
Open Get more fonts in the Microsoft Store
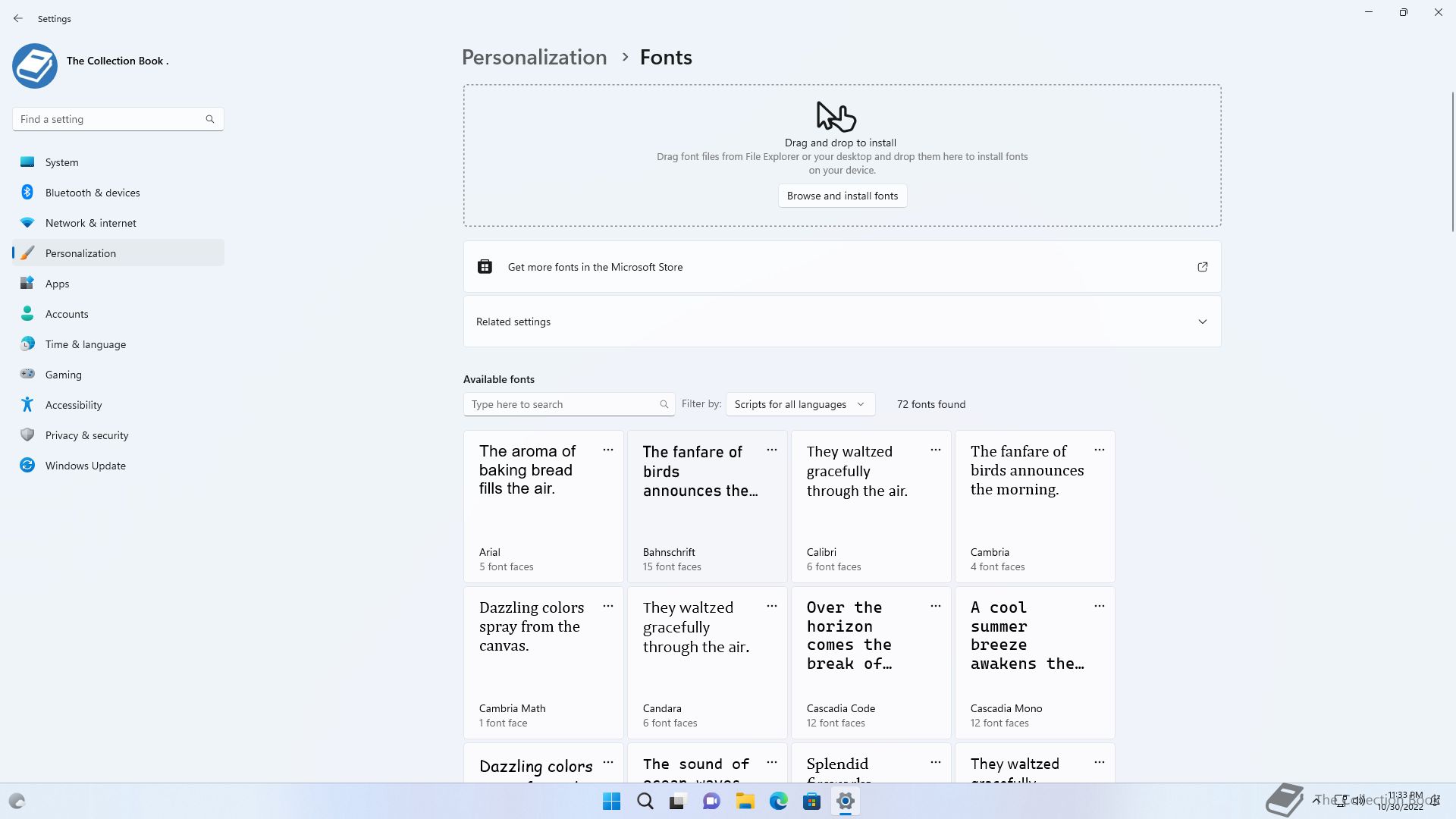843,267
